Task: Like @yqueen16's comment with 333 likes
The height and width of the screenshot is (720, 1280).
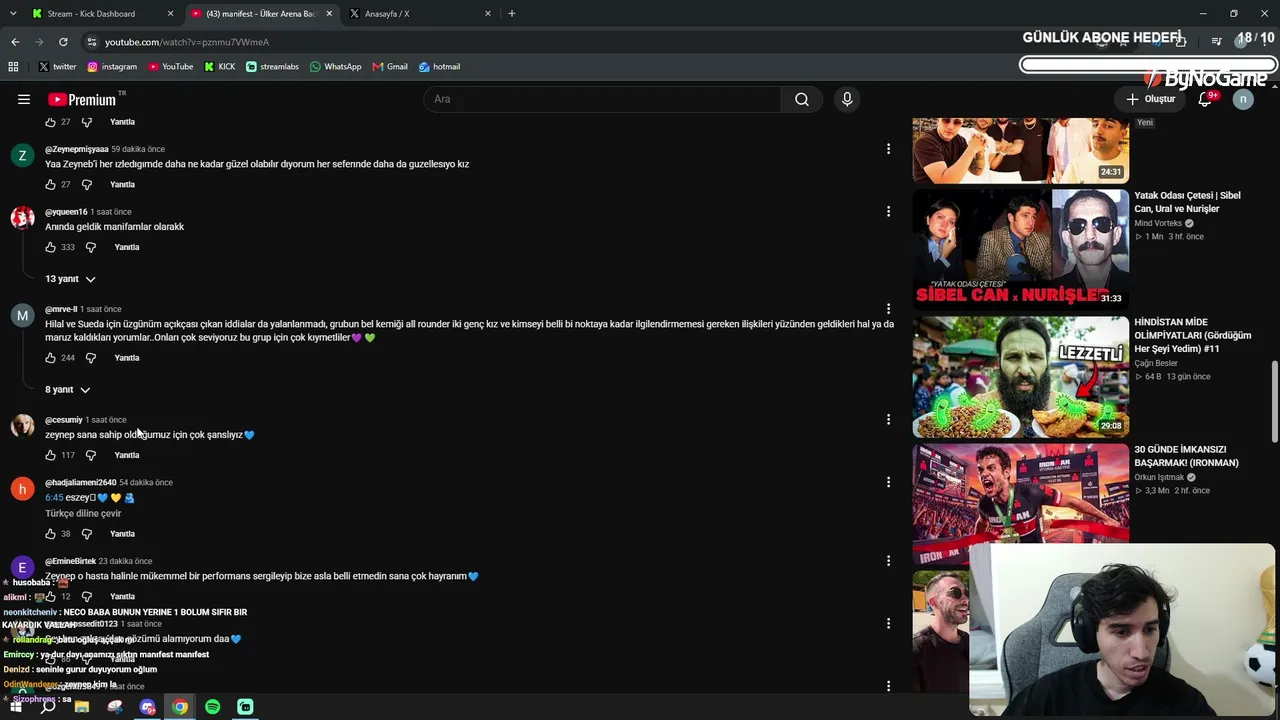Action: coord(50,247)
